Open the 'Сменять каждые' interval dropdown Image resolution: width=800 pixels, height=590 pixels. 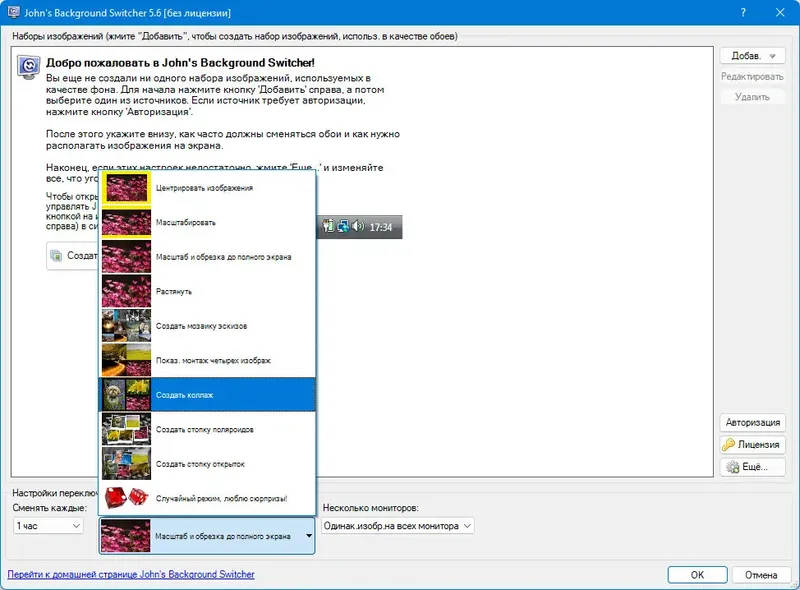[47, 525]
